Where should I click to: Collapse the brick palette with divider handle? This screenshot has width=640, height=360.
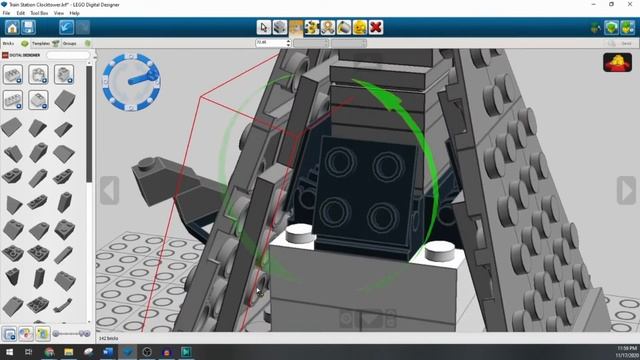coord(95,57)
